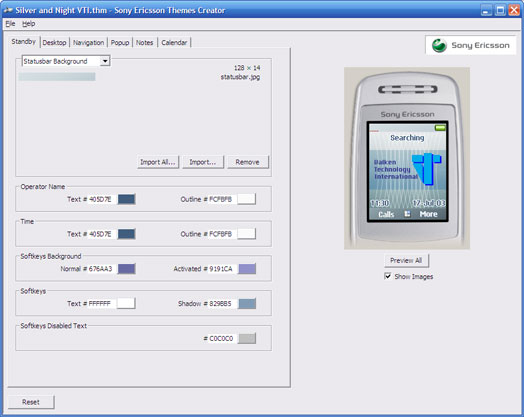Pick the Softkeys text color swatch
Viewport: 524px width, 417px height.
point(127,303)
